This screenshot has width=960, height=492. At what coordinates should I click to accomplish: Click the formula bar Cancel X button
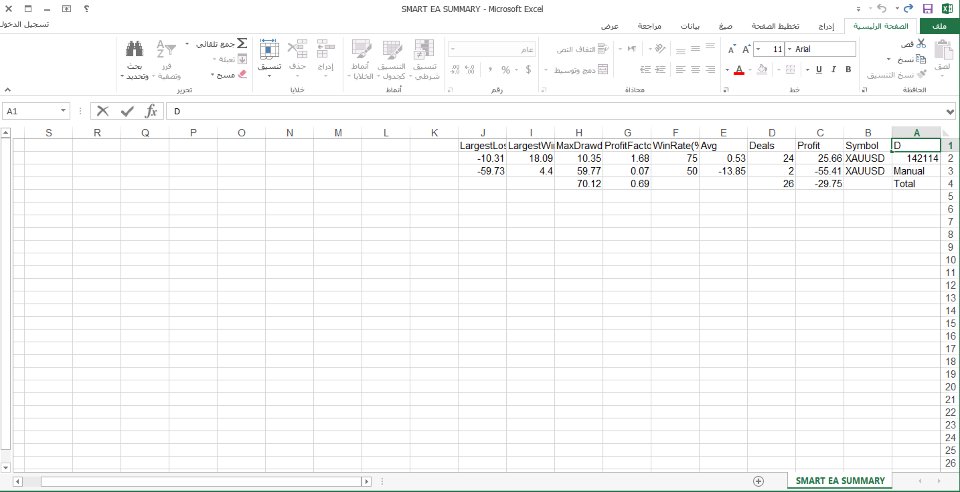(102, 111)
